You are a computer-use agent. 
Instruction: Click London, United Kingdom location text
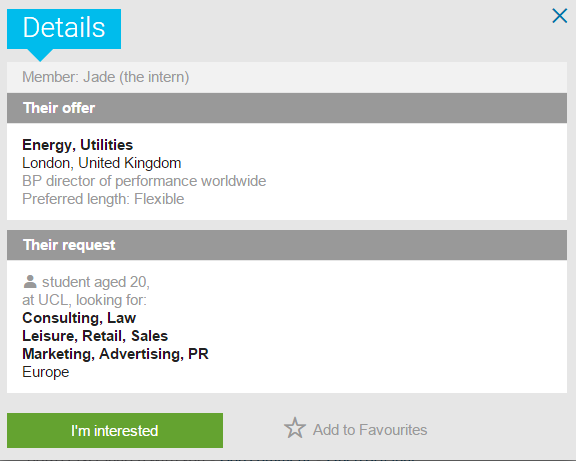coord(102,163)
